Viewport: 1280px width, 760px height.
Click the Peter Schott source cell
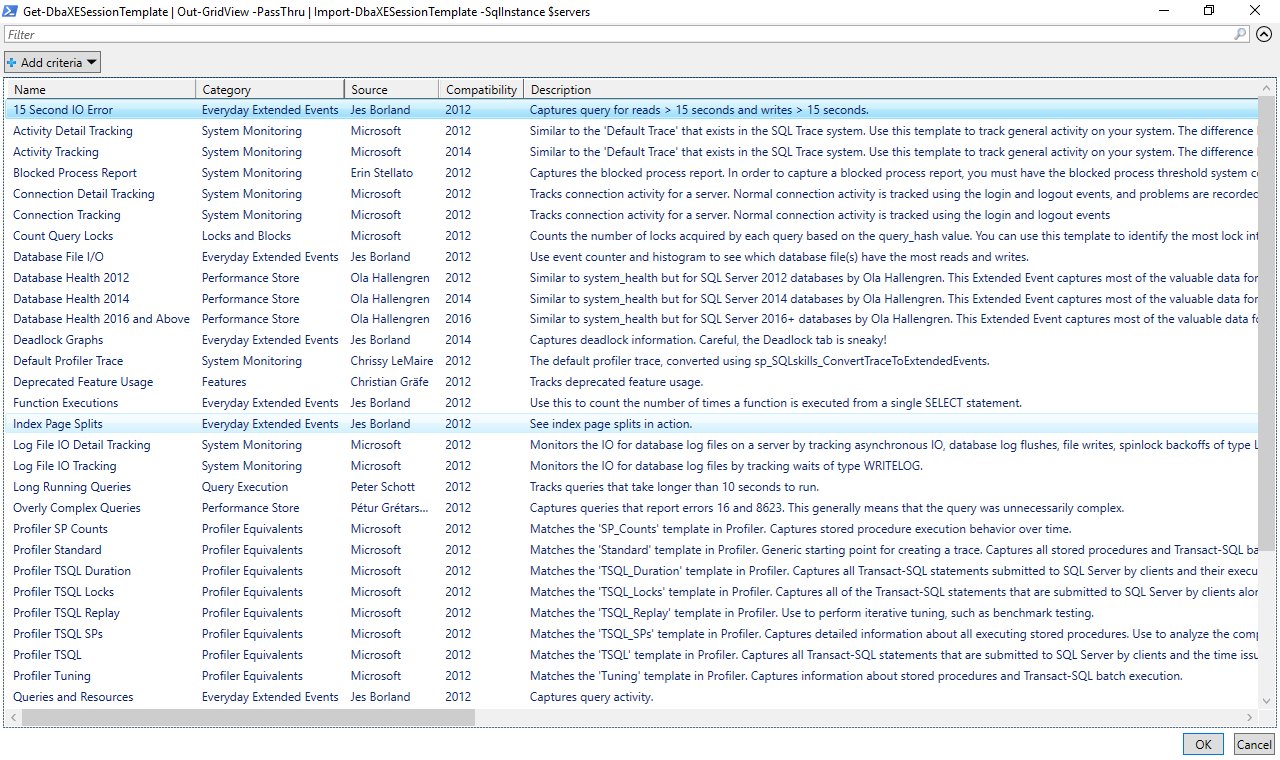(x=383, y=487)
